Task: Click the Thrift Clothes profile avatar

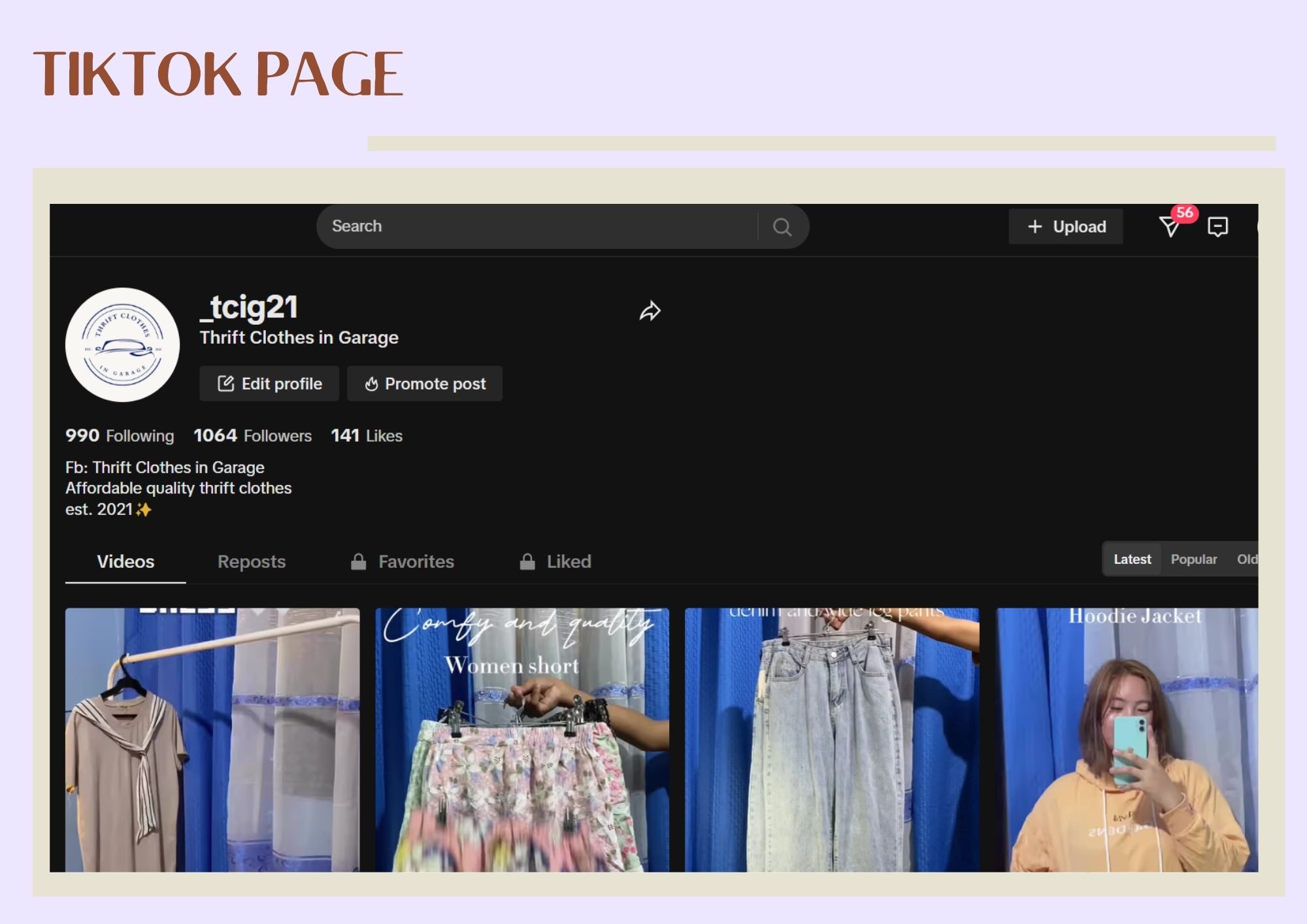Action: click(x=123, y=345)
